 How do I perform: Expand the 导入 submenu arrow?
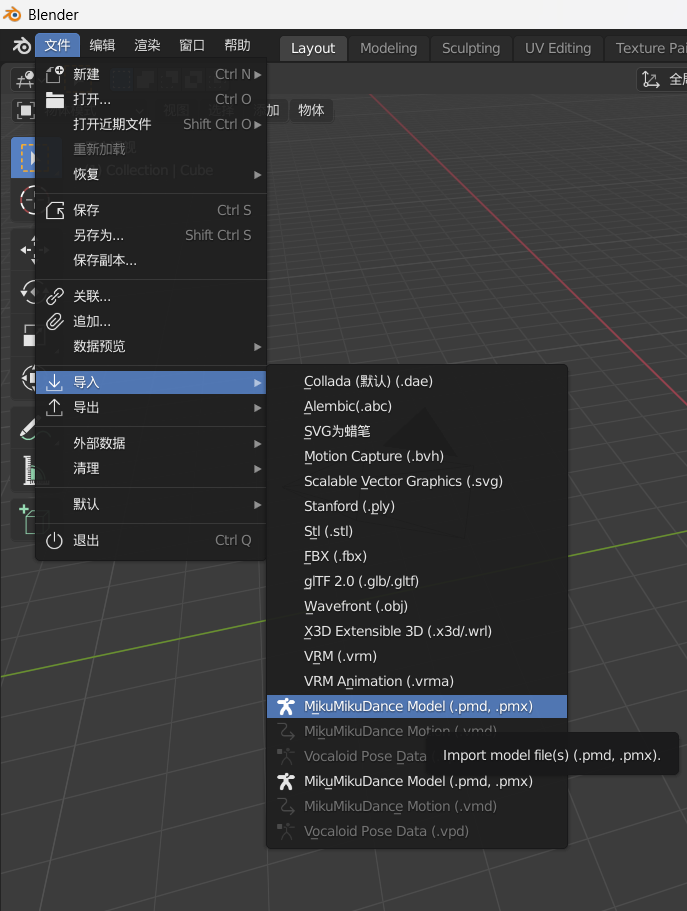click(x=257, y=383)
